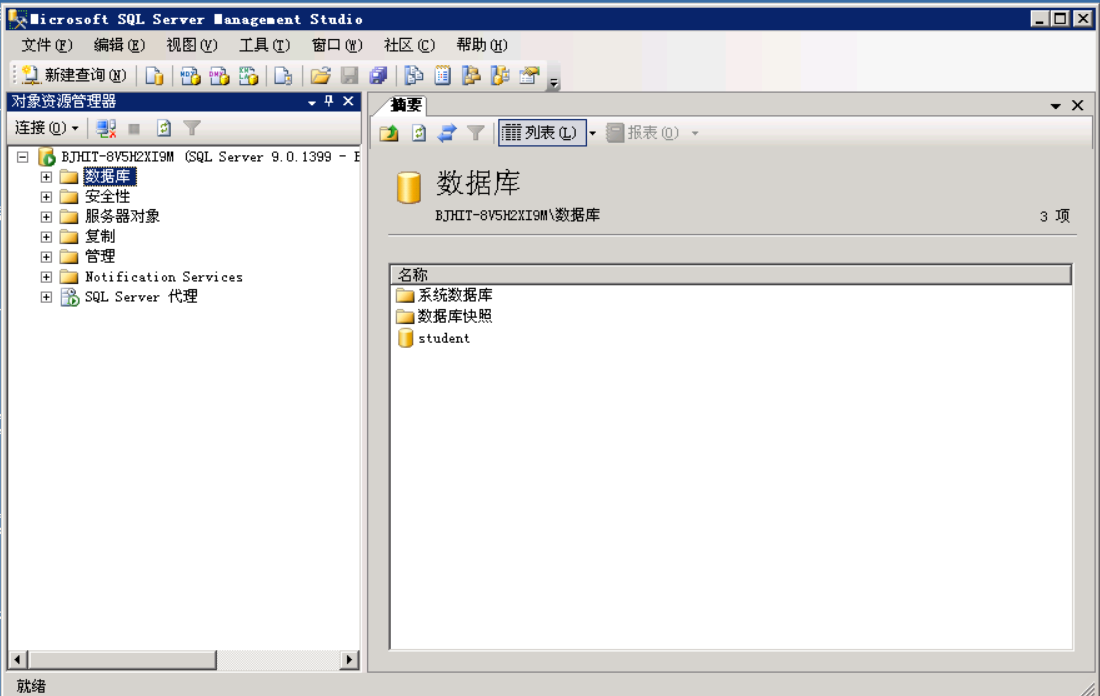Image resolution: width=1100 pixels, height=696 pixels.
Task: Open the 连接 (Connect) dropdown in Object Explorer
Action: (46, 128)
